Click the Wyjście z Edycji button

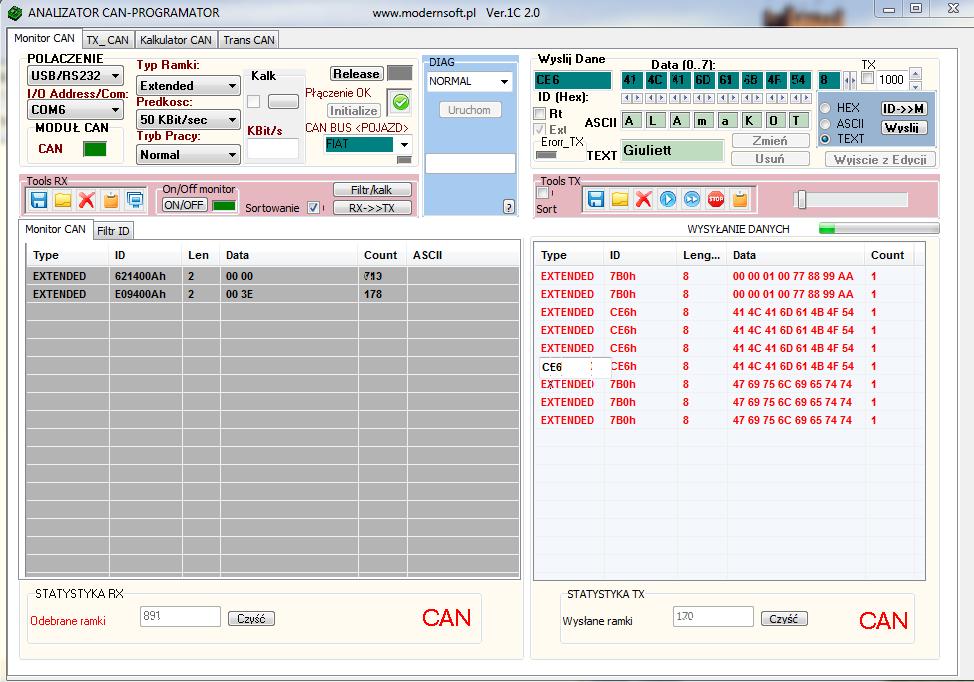(880, 160)
